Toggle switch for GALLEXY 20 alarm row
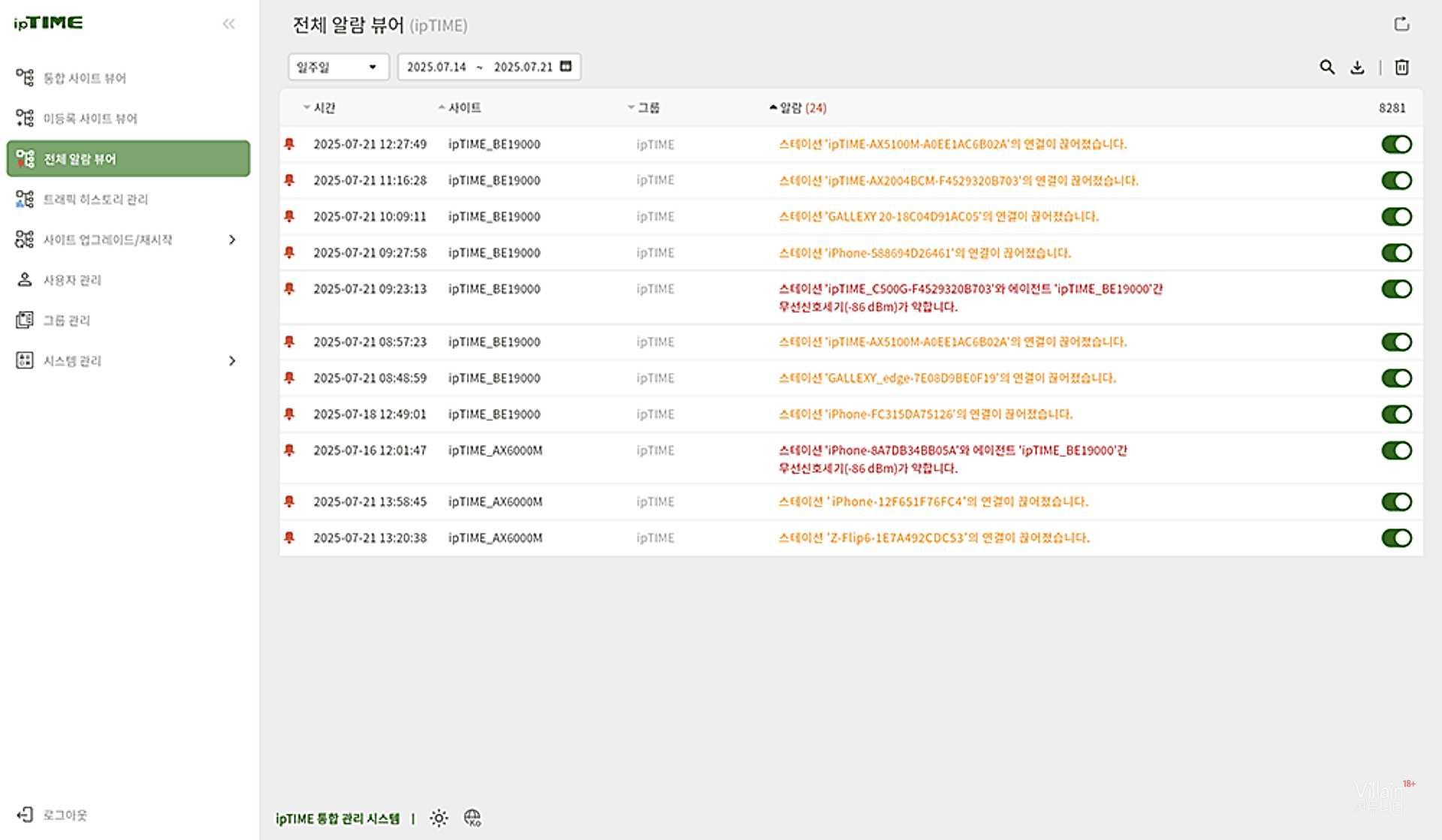This screenshot has width=1442, height=840. click(1396, 217)
